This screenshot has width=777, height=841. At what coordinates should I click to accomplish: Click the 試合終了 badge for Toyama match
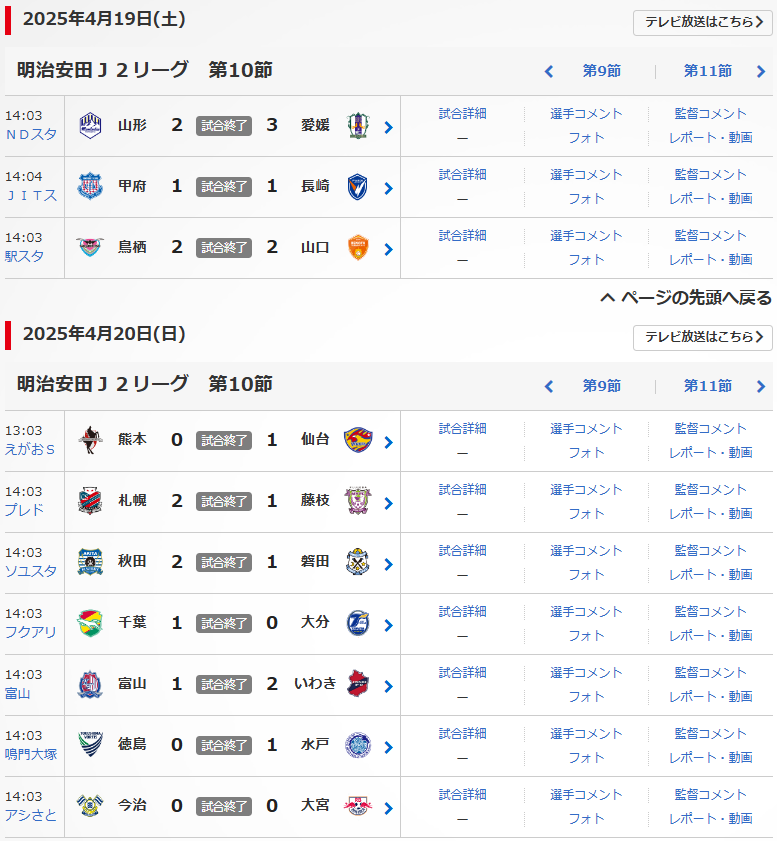coord(224,684)
